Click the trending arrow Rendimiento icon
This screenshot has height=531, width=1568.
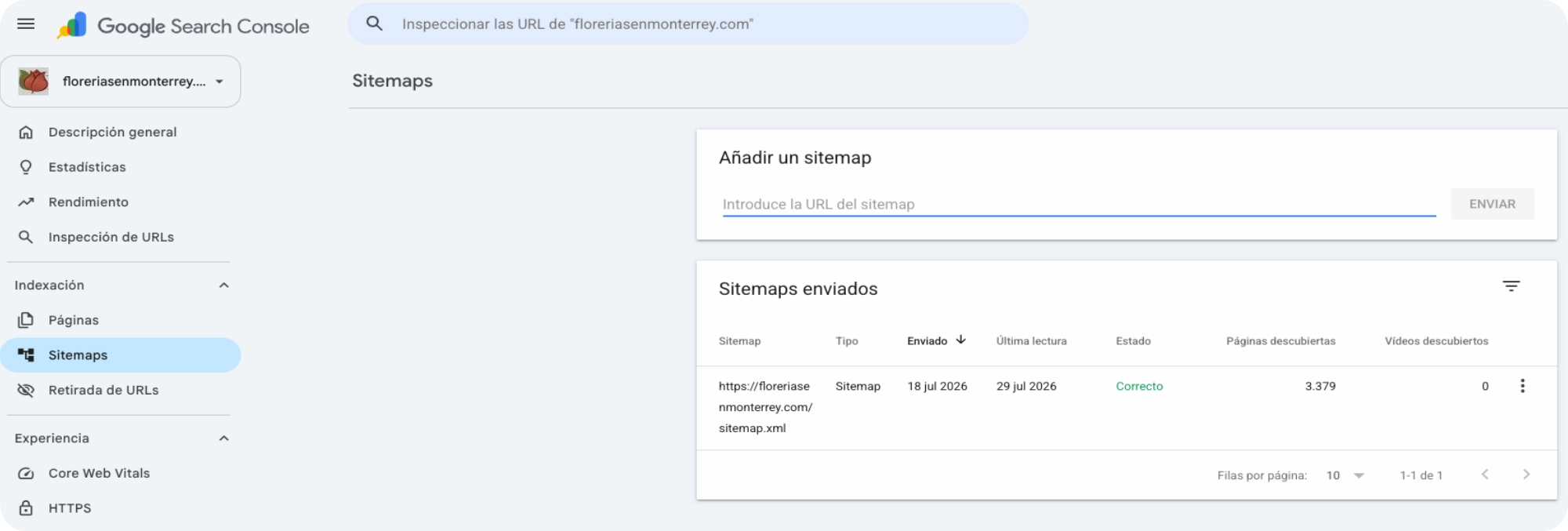tap(26, 202)
